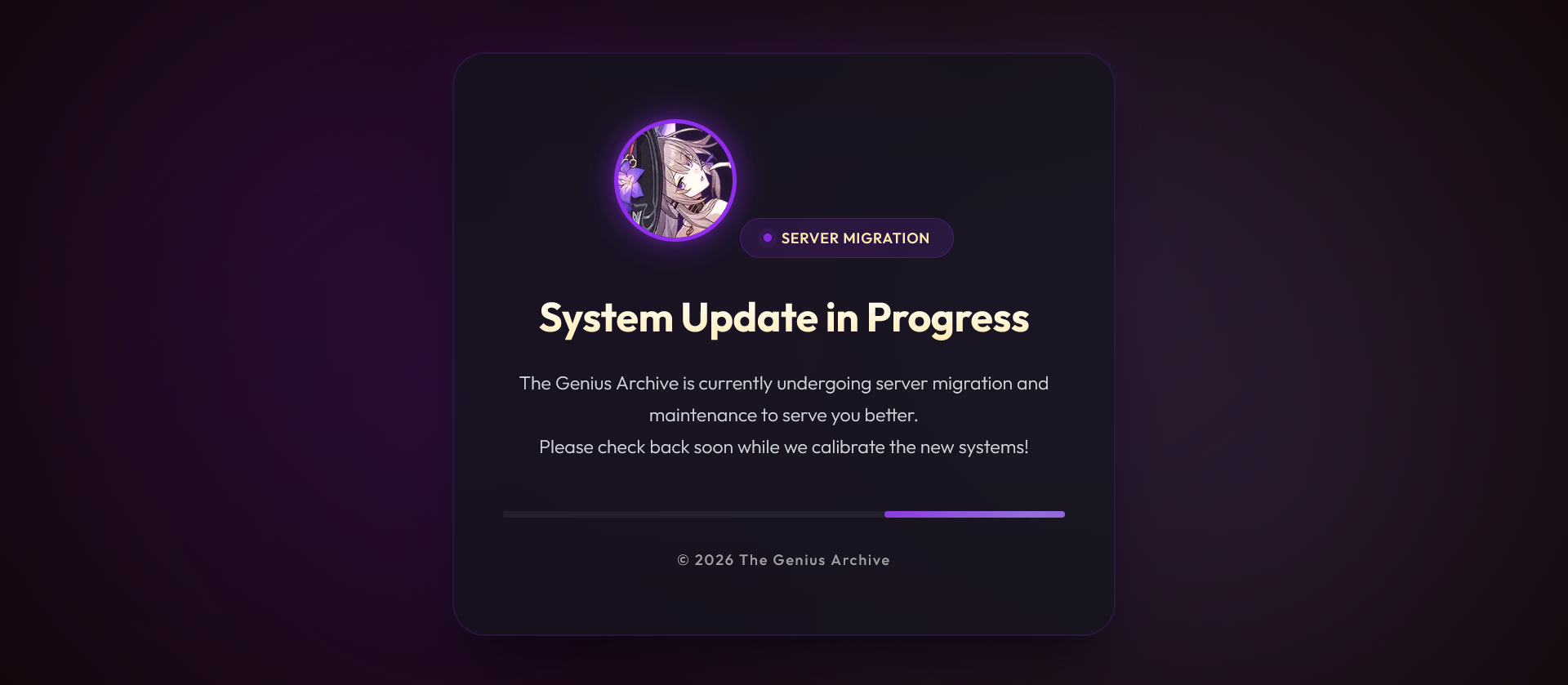The width and height of the screenshot is (1568, 685).
Task: Click the character's face in the avatar
Action: pos(693,179)
